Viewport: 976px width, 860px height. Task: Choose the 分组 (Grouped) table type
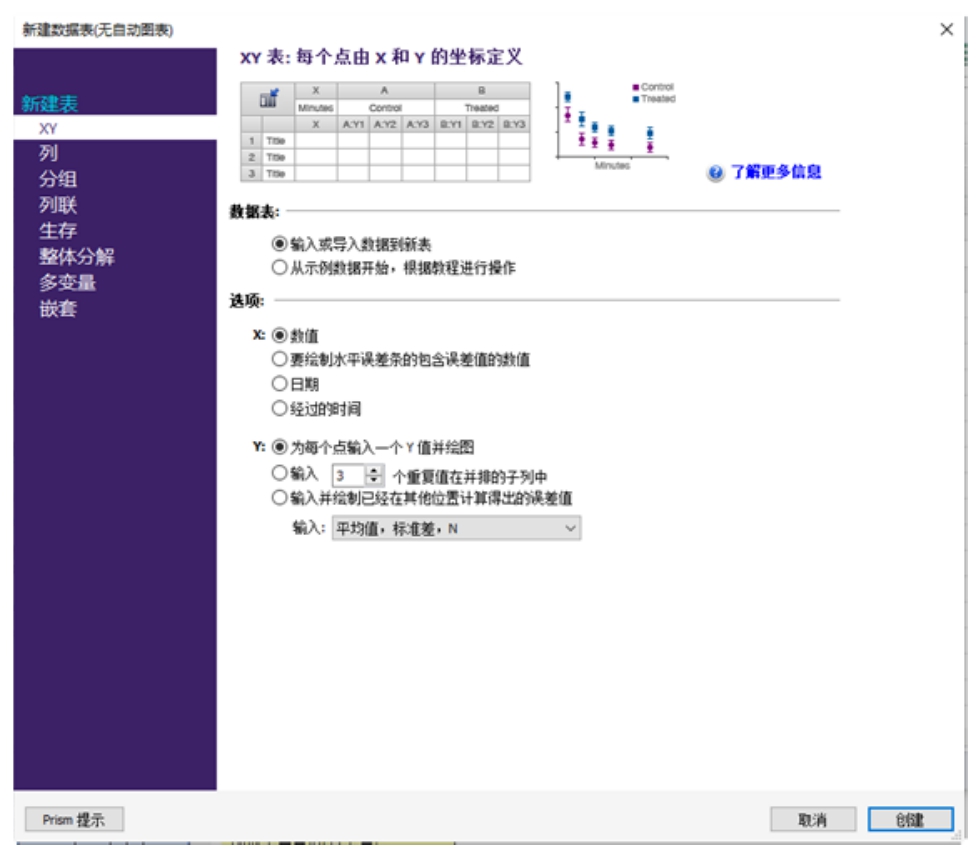tap(59, 179)
